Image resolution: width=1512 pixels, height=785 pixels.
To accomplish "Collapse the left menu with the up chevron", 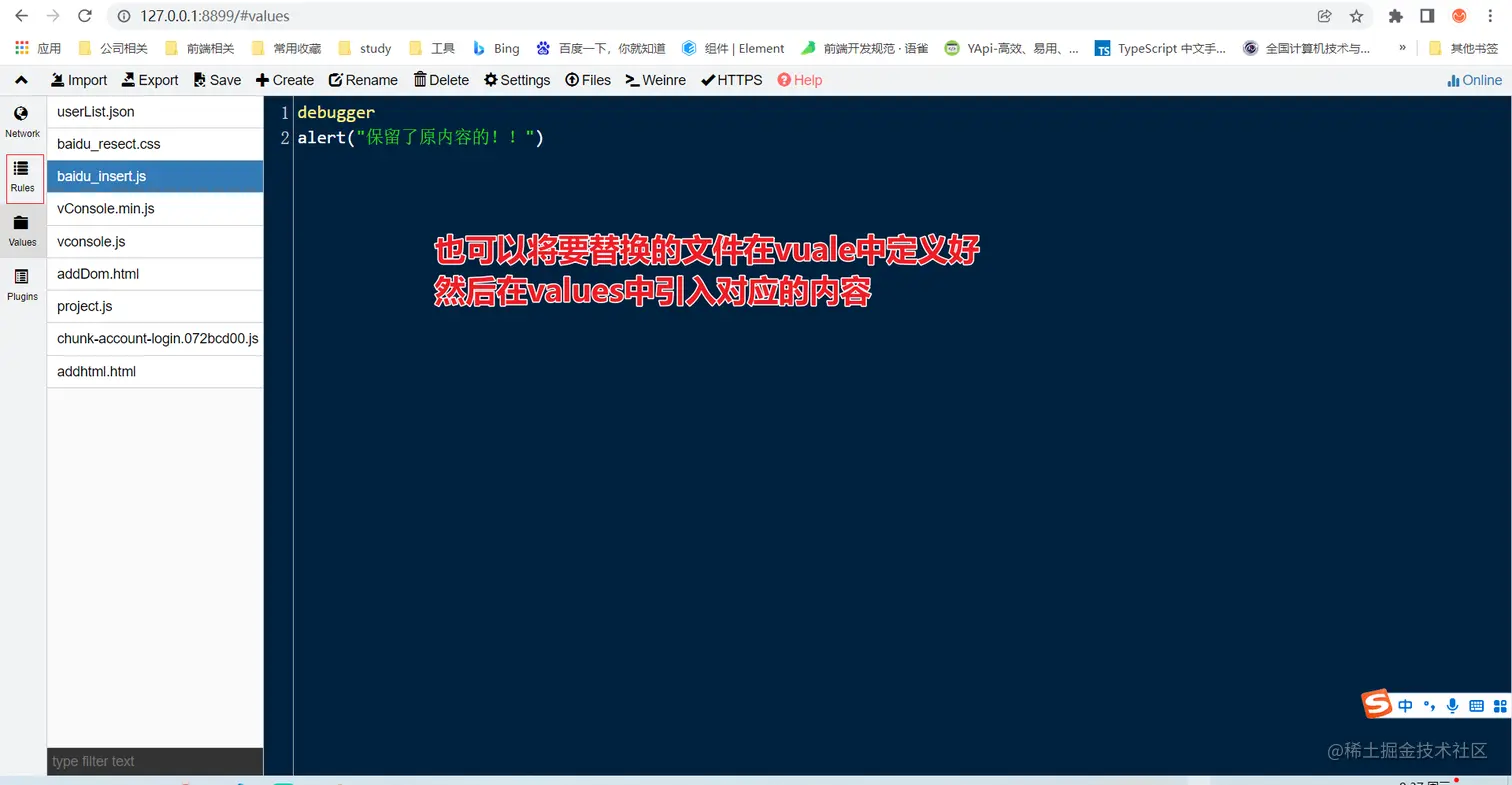I will point(22,80).
